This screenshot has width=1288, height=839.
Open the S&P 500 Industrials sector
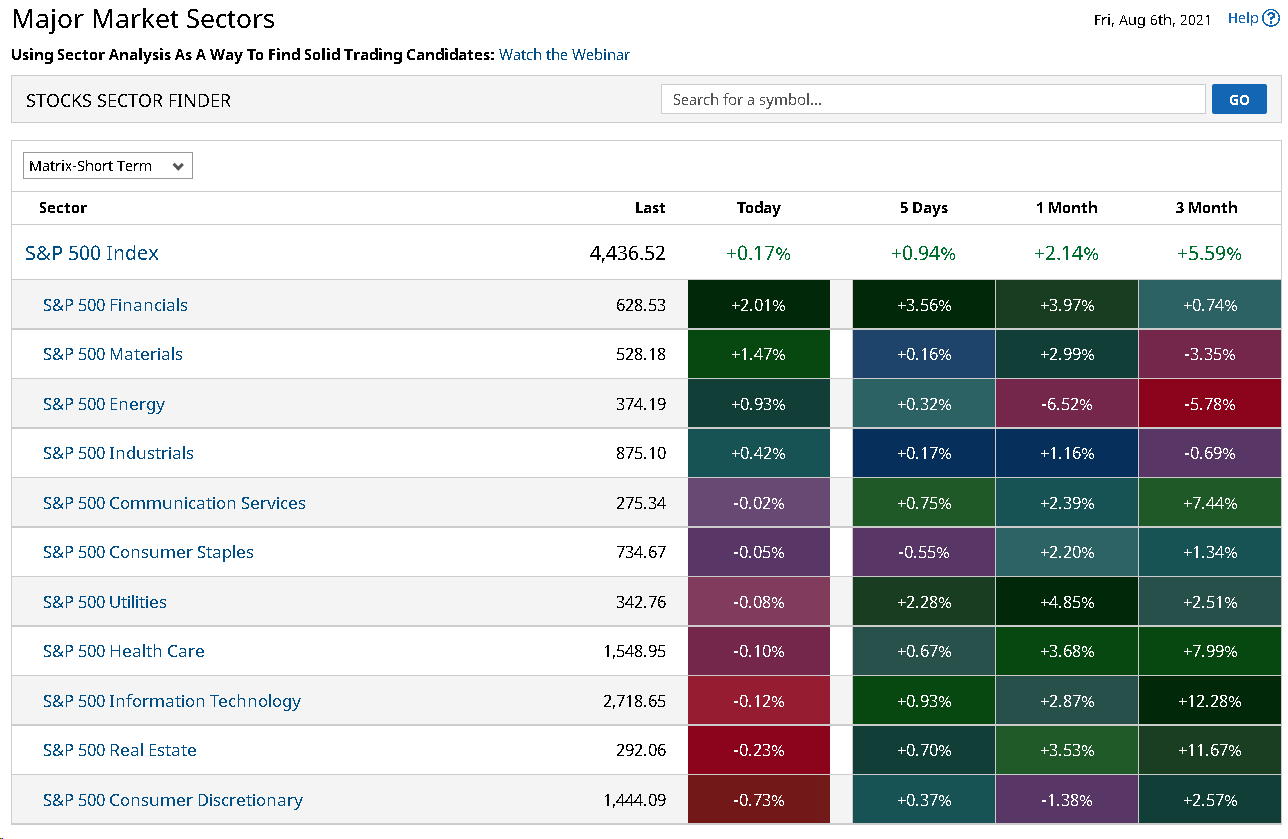pyautogui.click(x=118, y=453)
